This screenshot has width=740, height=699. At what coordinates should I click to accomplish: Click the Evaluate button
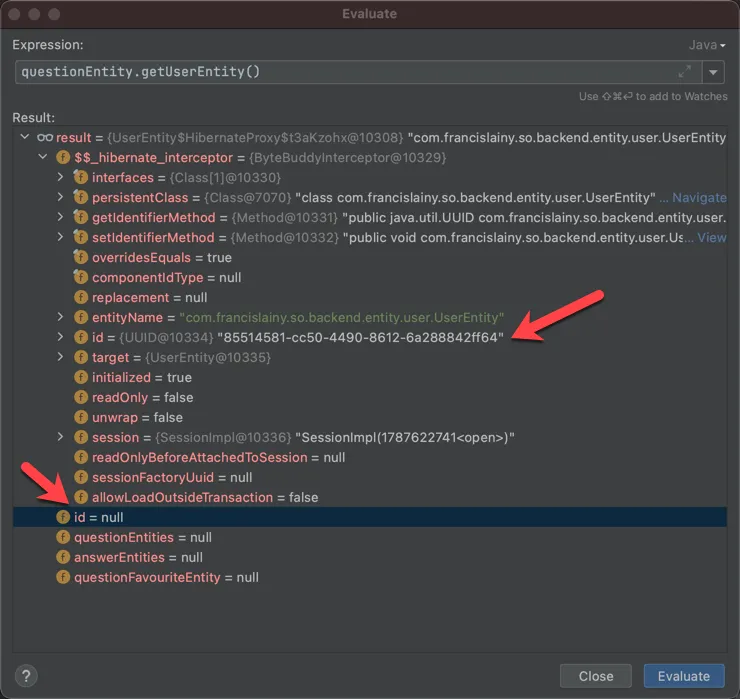[684, 676]
